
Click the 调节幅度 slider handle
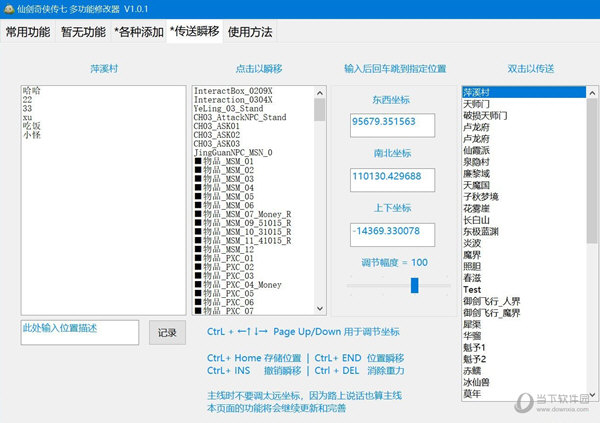[x=414, y=286]
